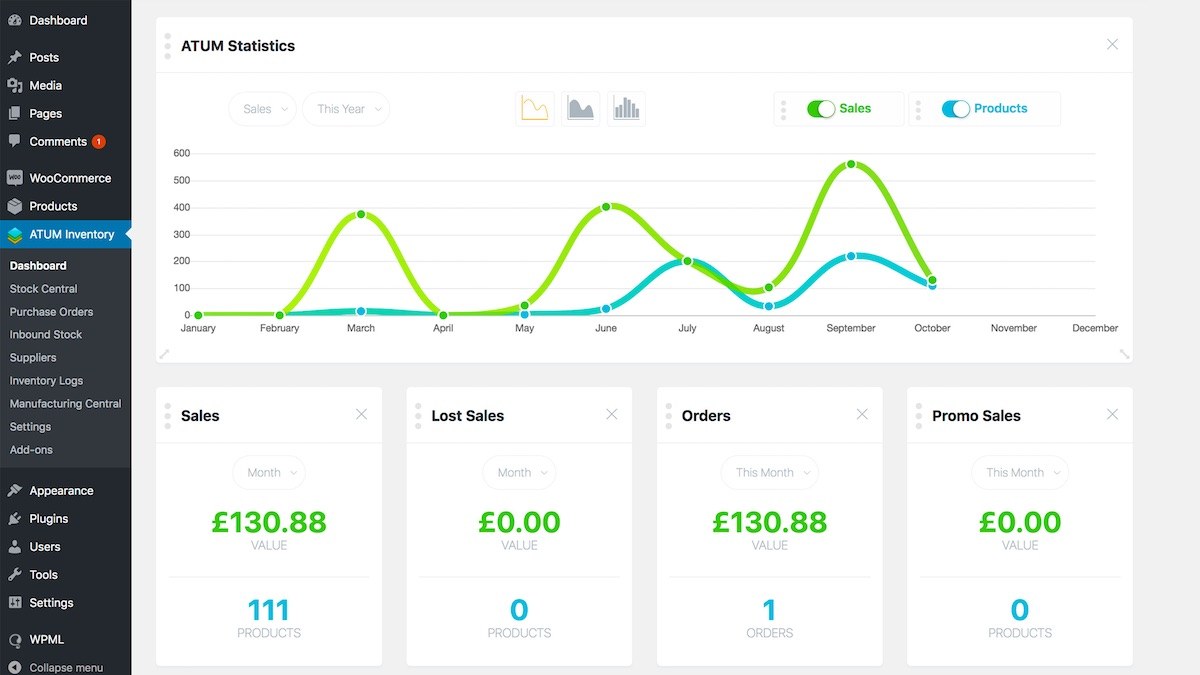
Task: Click the WooCommerce logo icon
Action: click(x=14, y=178)
